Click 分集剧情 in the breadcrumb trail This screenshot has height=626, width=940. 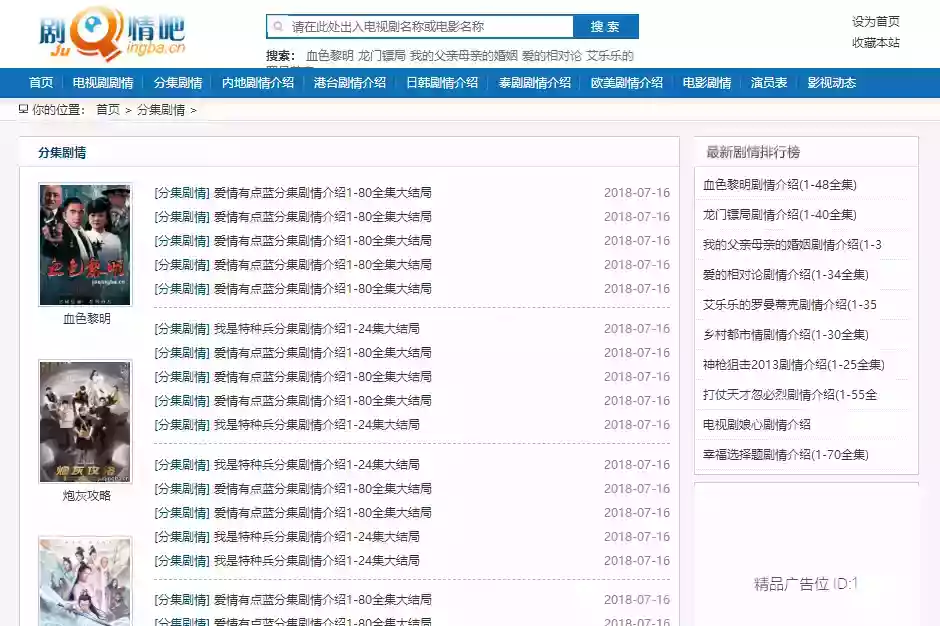161,110
